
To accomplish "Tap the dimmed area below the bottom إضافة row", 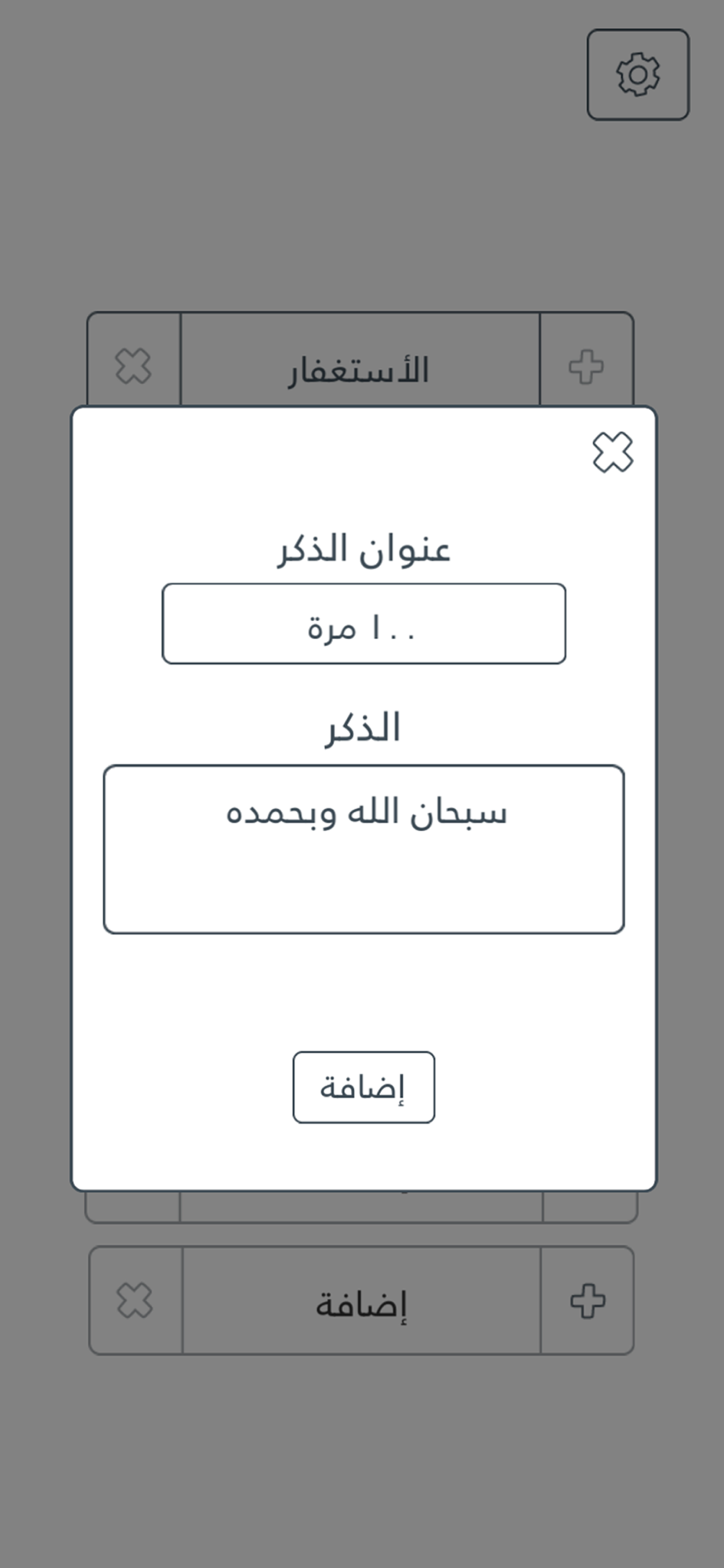I will point(362,1458).
